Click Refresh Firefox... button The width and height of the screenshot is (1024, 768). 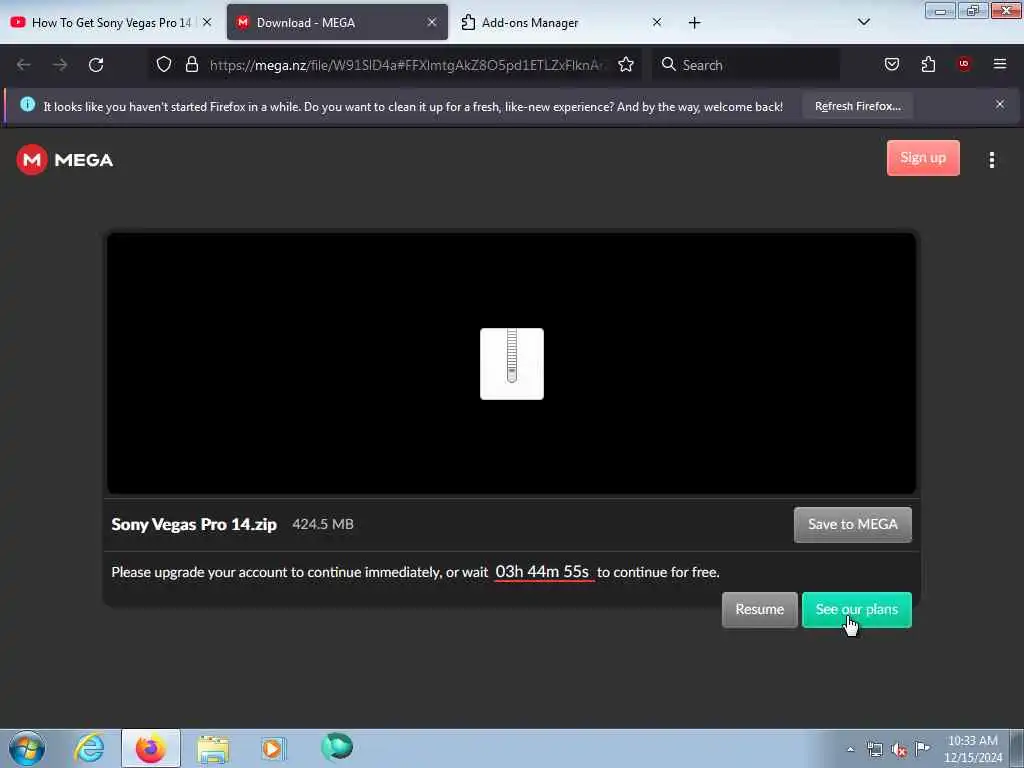[857, 106]
